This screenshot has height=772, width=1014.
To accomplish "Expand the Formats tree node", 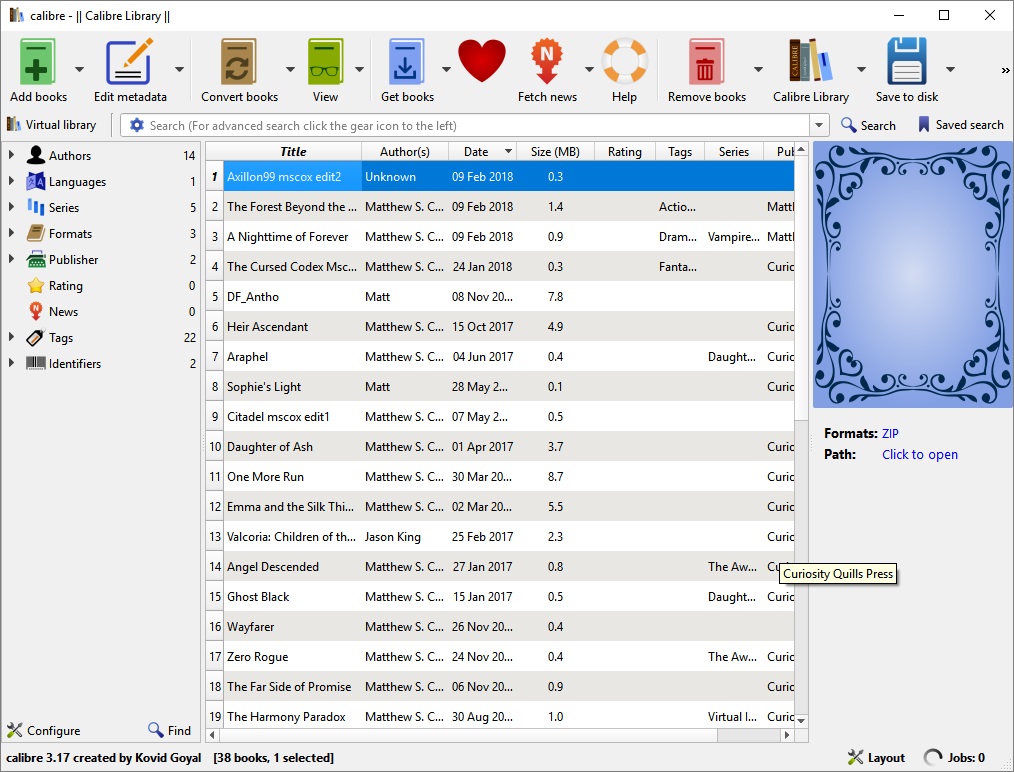I will 11,233.
